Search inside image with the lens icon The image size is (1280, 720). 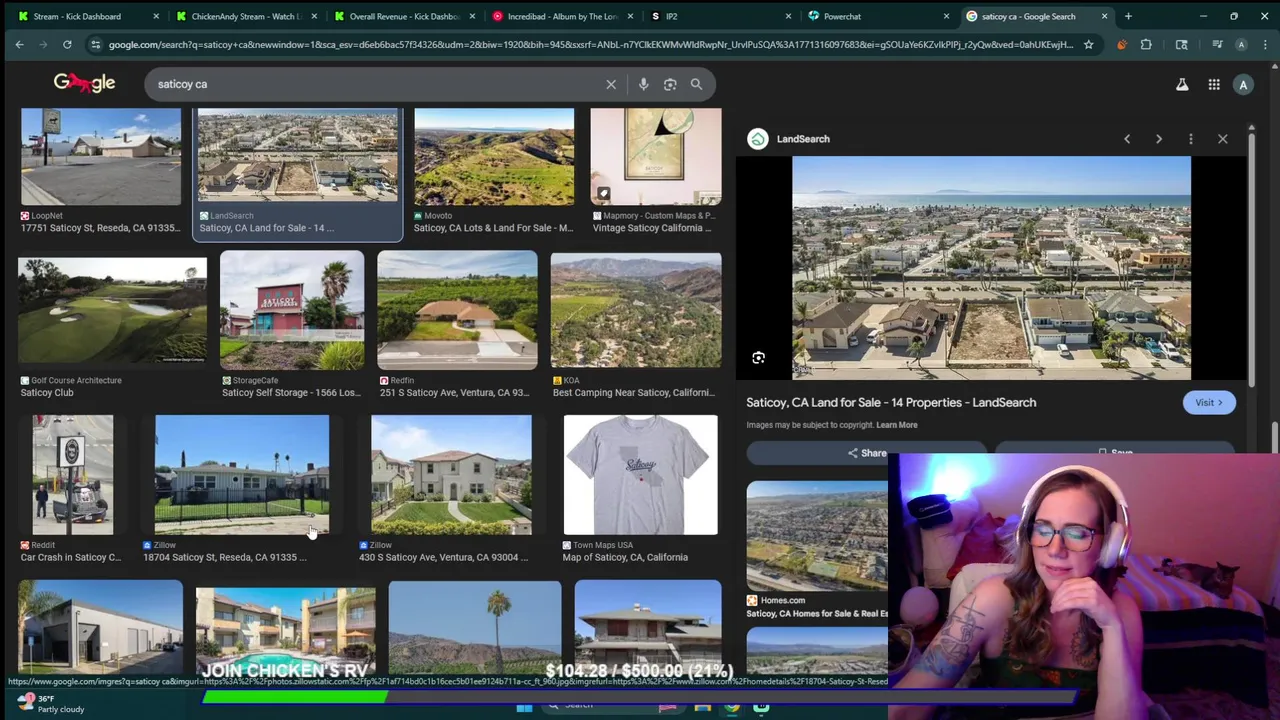[x=758, y=358]
